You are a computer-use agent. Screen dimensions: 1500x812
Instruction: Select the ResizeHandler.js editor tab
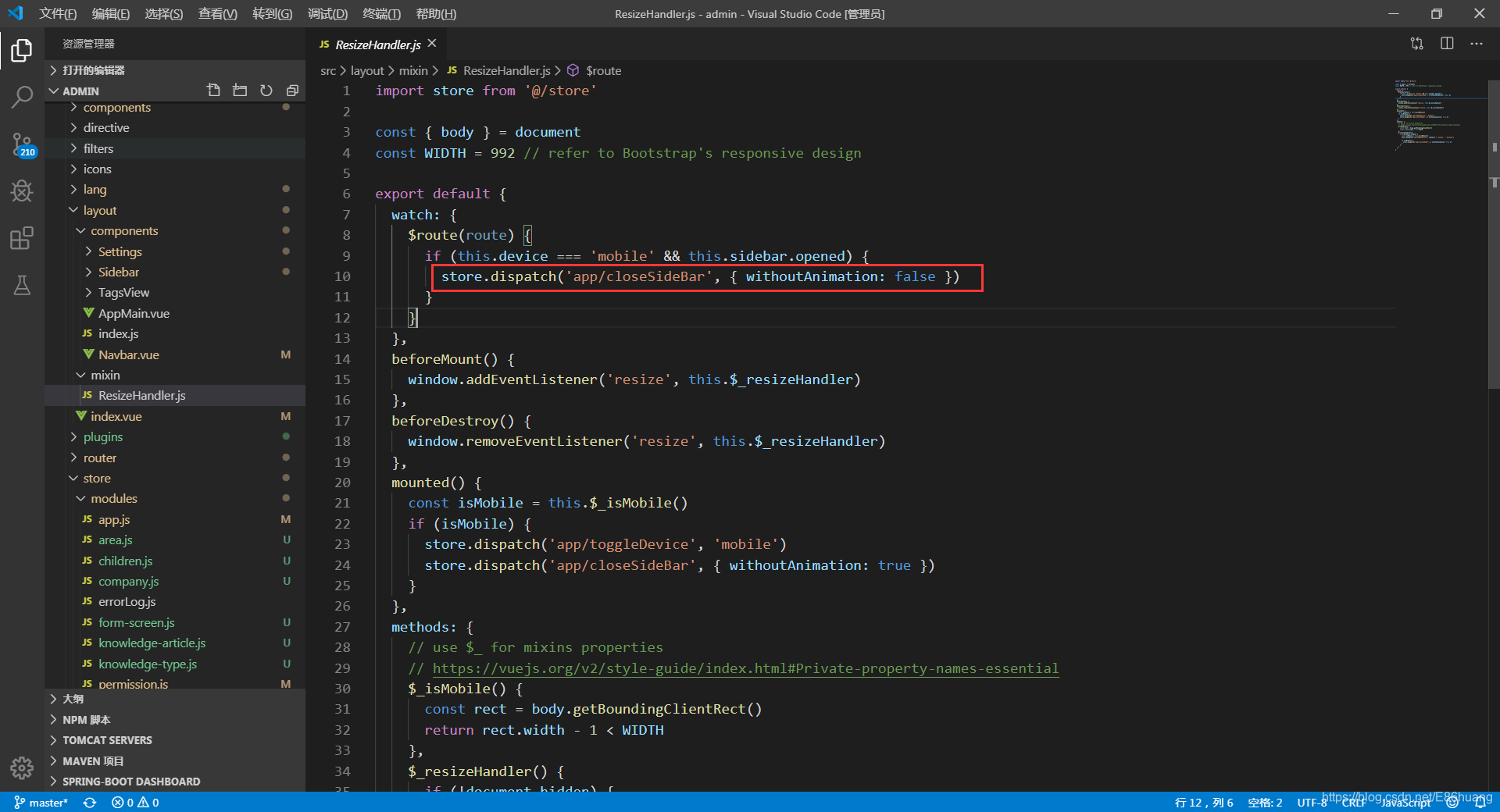point(378,45)
